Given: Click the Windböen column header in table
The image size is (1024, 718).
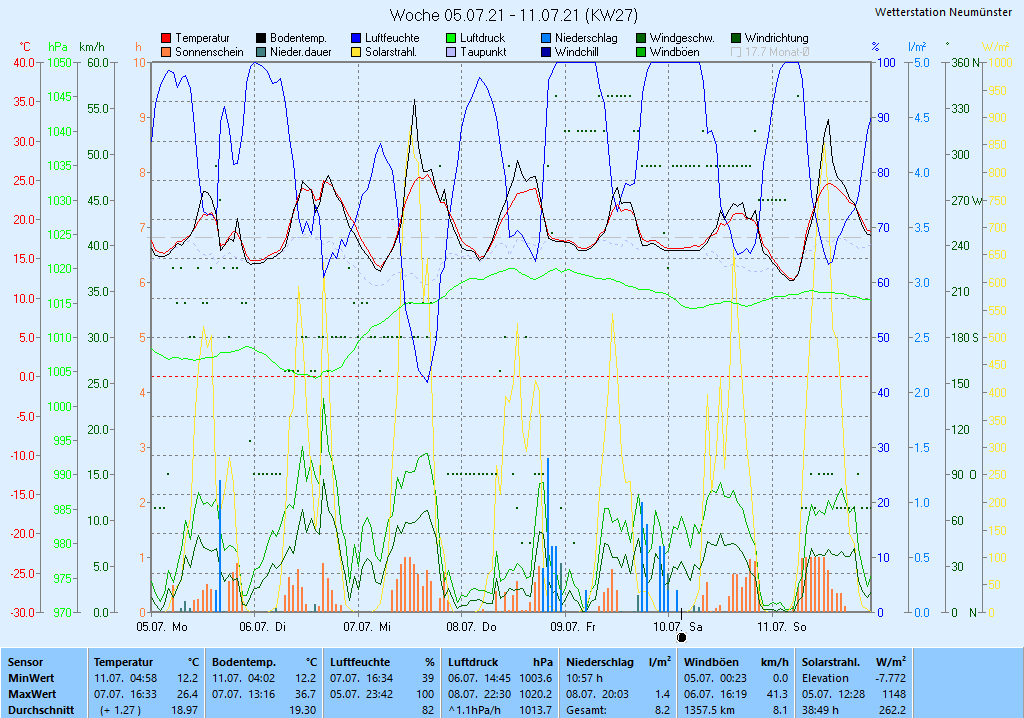Looking at the screenshot, I should pos(709,662).
